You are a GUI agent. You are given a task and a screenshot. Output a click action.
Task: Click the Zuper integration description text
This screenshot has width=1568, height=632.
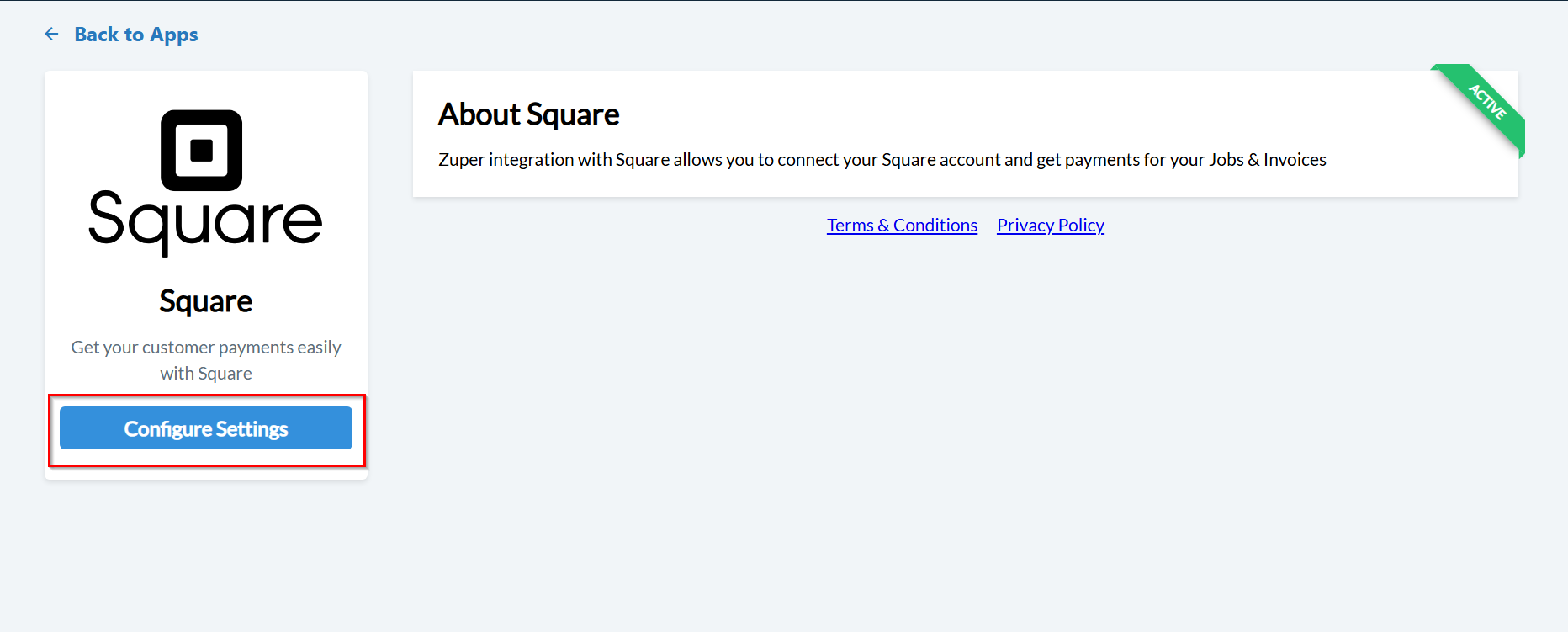pyautogui.click(x=882, y=160)
